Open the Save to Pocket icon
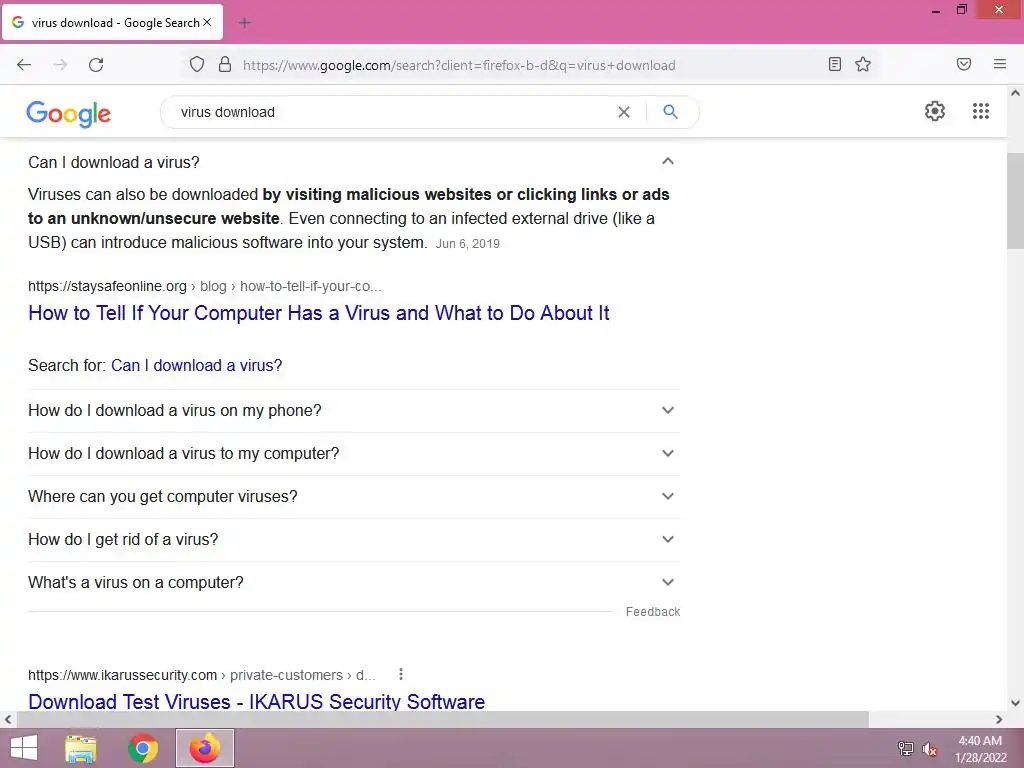The height and width of the screenshot is (768, 1024). pos(963,64)
